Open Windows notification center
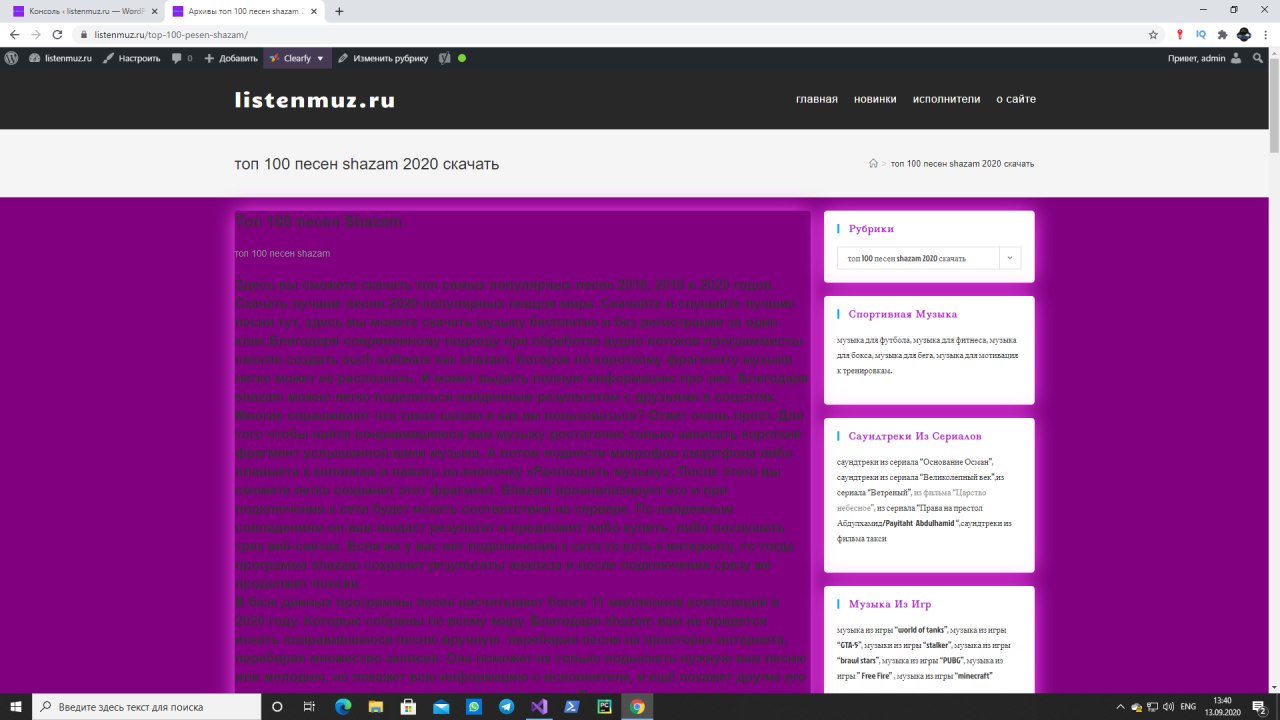The height and width of the screenshot is (720, 1280). (x=1260, y=706)
